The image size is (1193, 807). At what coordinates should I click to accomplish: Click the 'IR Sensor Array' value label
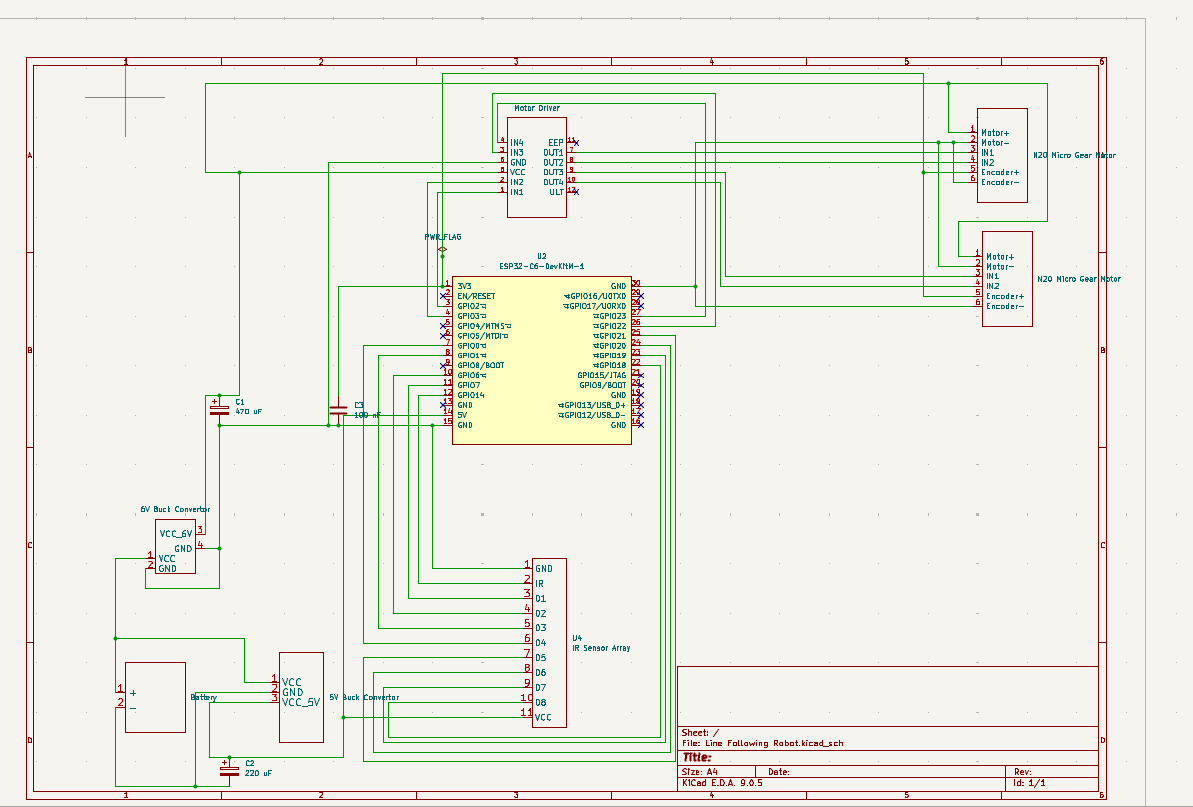(601, 648)
